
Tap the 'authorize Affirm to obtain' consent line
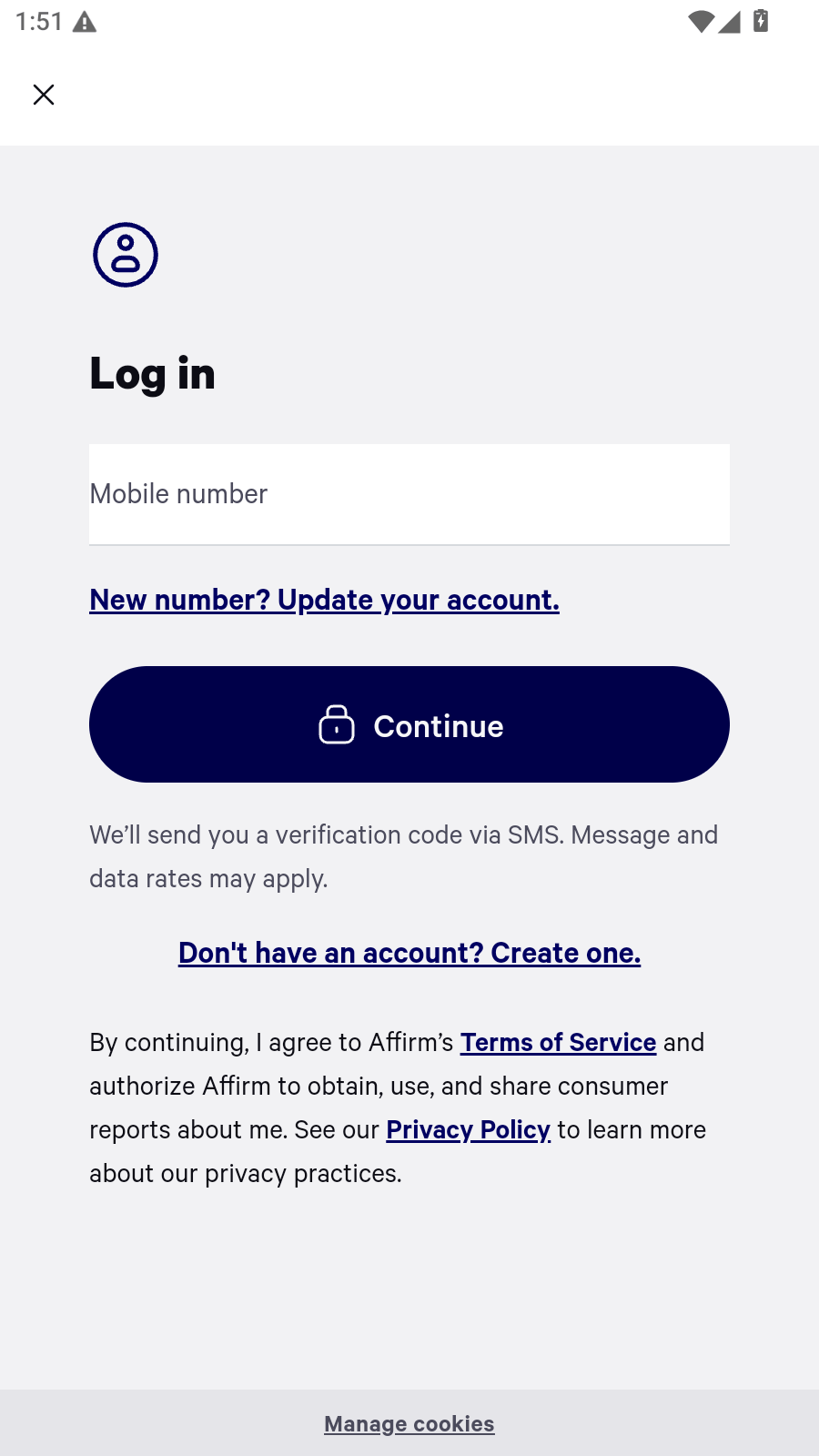coord(379,1086)
